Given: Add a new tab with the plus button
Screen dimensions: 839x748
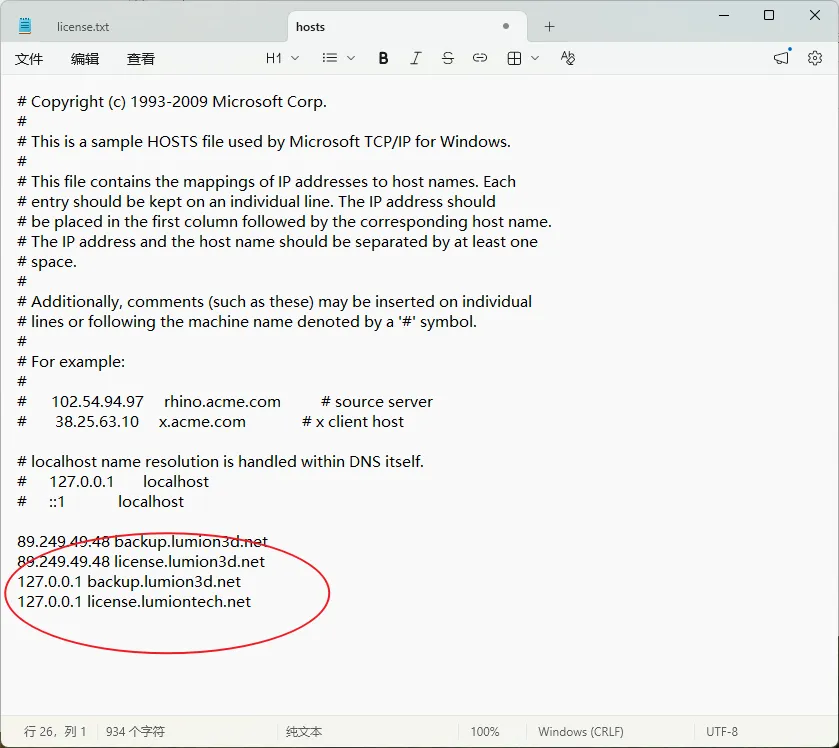Looking at the screenshot, I should [550, 27].
